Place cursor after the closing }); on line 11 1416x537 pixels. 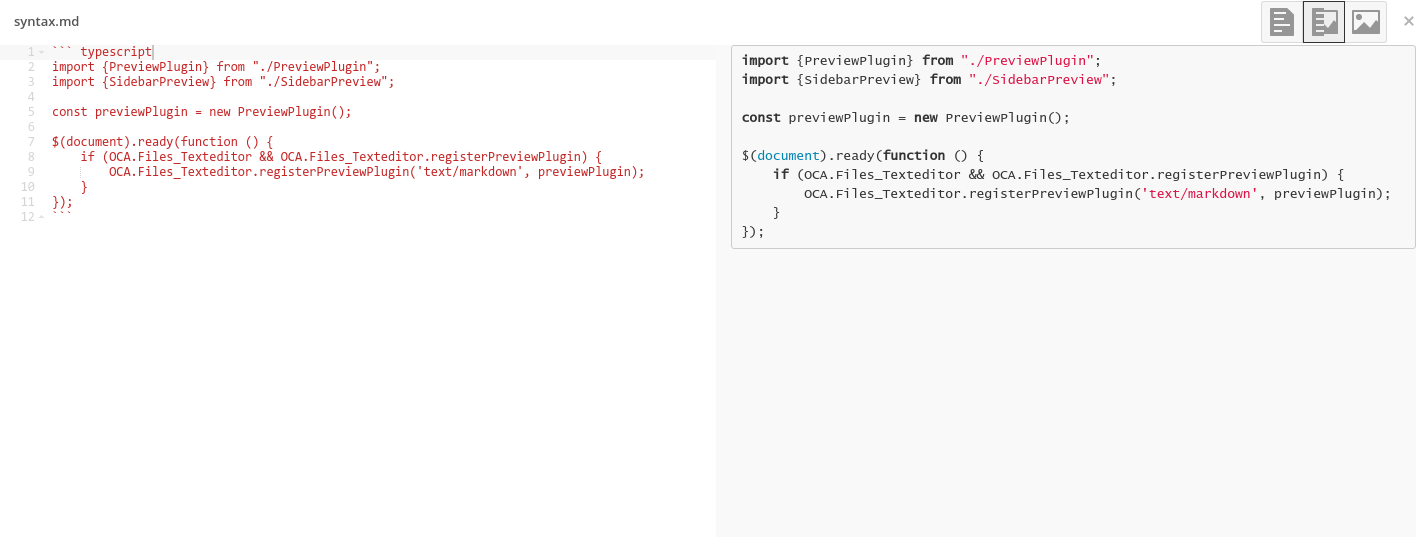[74, 202]
